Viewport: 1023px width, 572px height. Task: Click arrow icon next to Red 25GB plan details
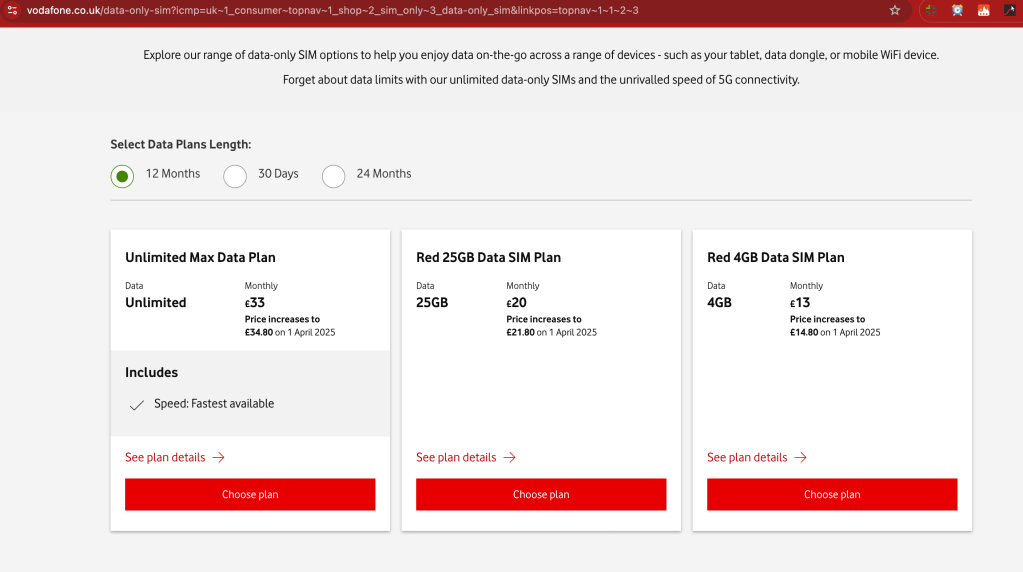(510, 457)
